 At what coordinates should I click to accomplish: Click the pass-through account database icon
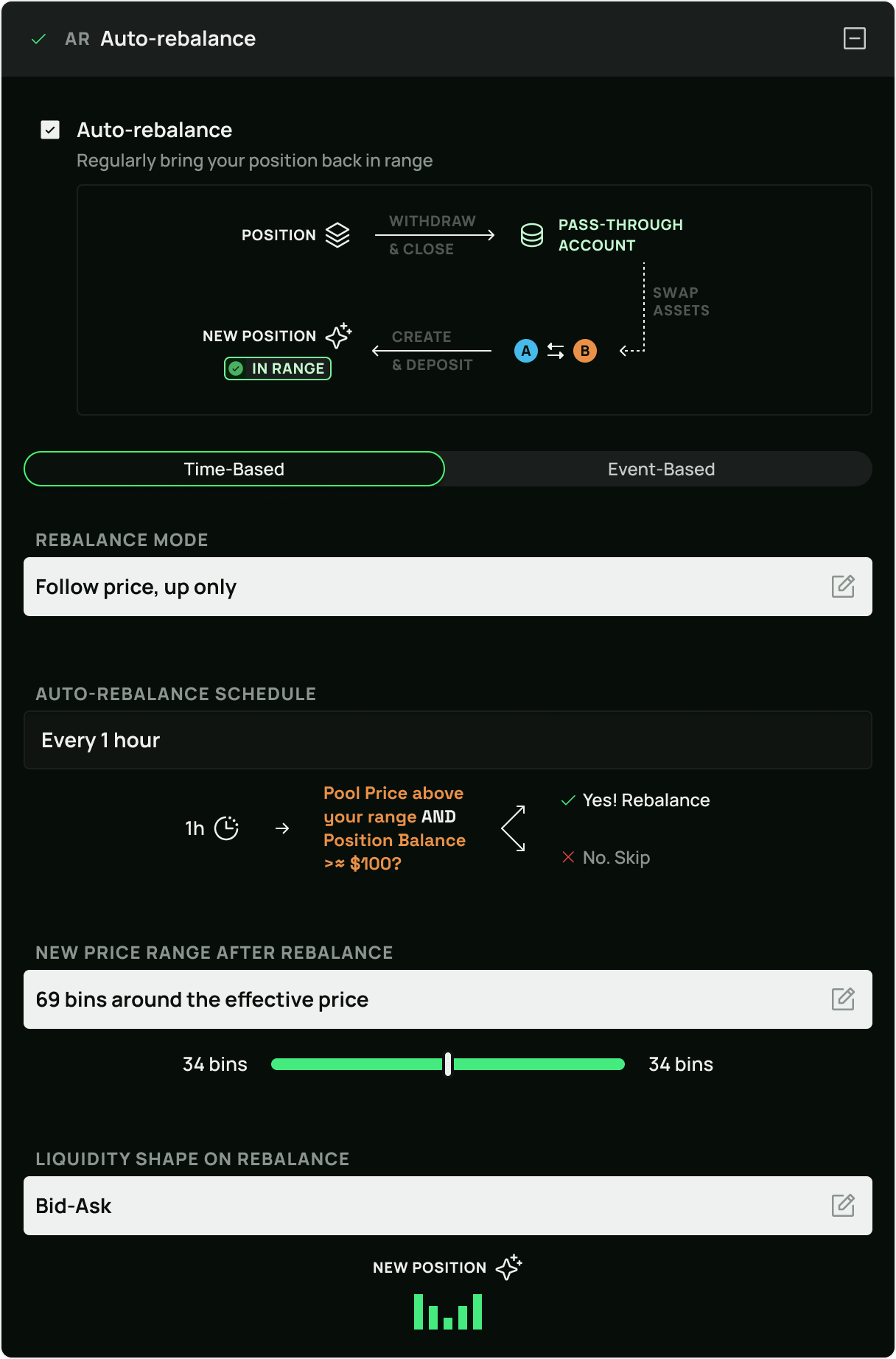point(531,235)
